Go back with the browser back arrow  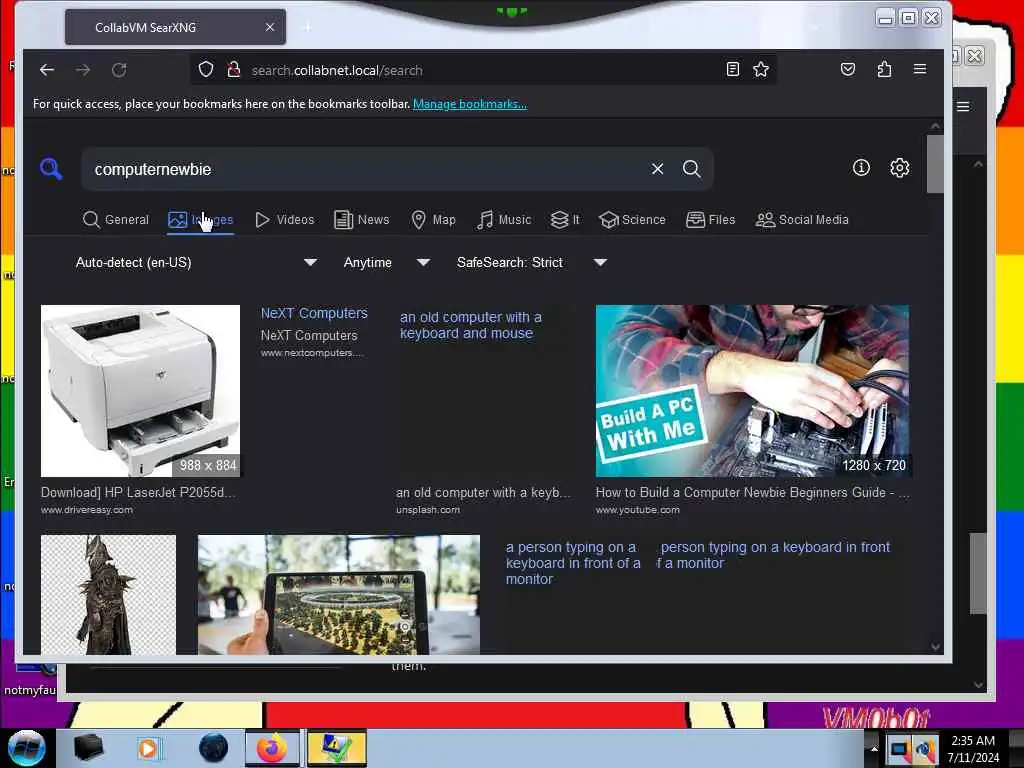[x=47, y=70]
